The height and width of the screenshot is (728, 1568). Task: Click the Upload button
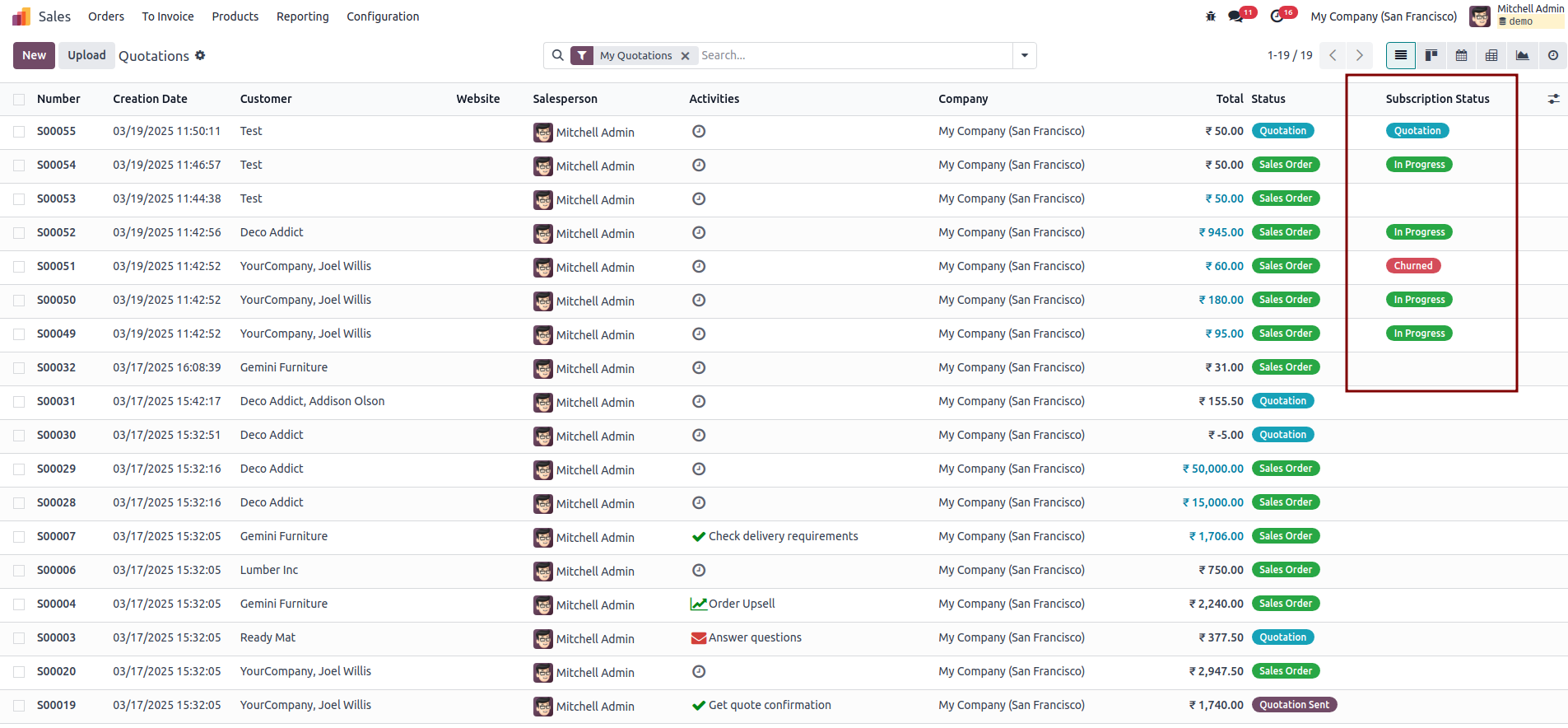coord(86,55)
